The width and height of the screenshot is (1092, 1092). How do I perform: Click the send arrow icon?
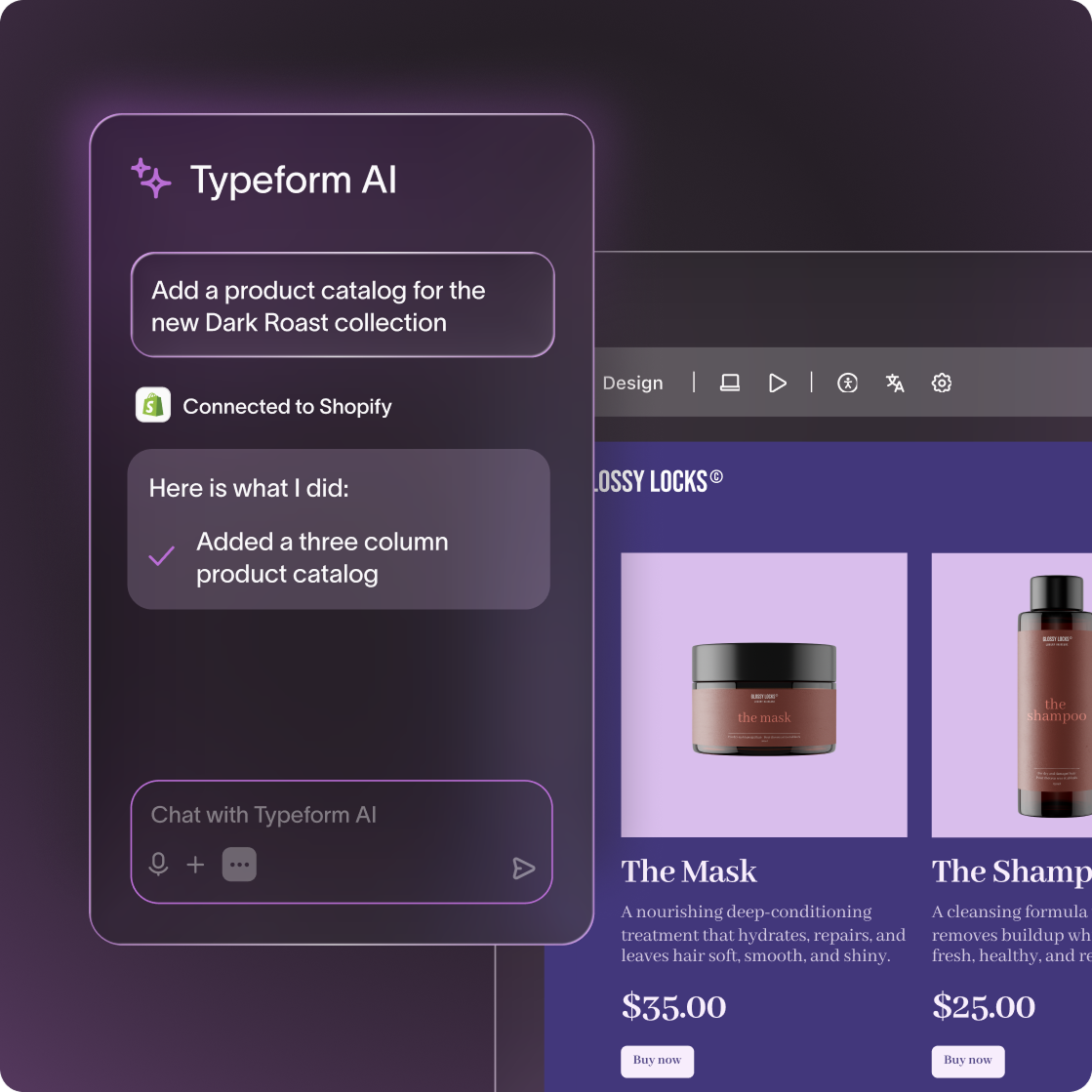(524, 868)
